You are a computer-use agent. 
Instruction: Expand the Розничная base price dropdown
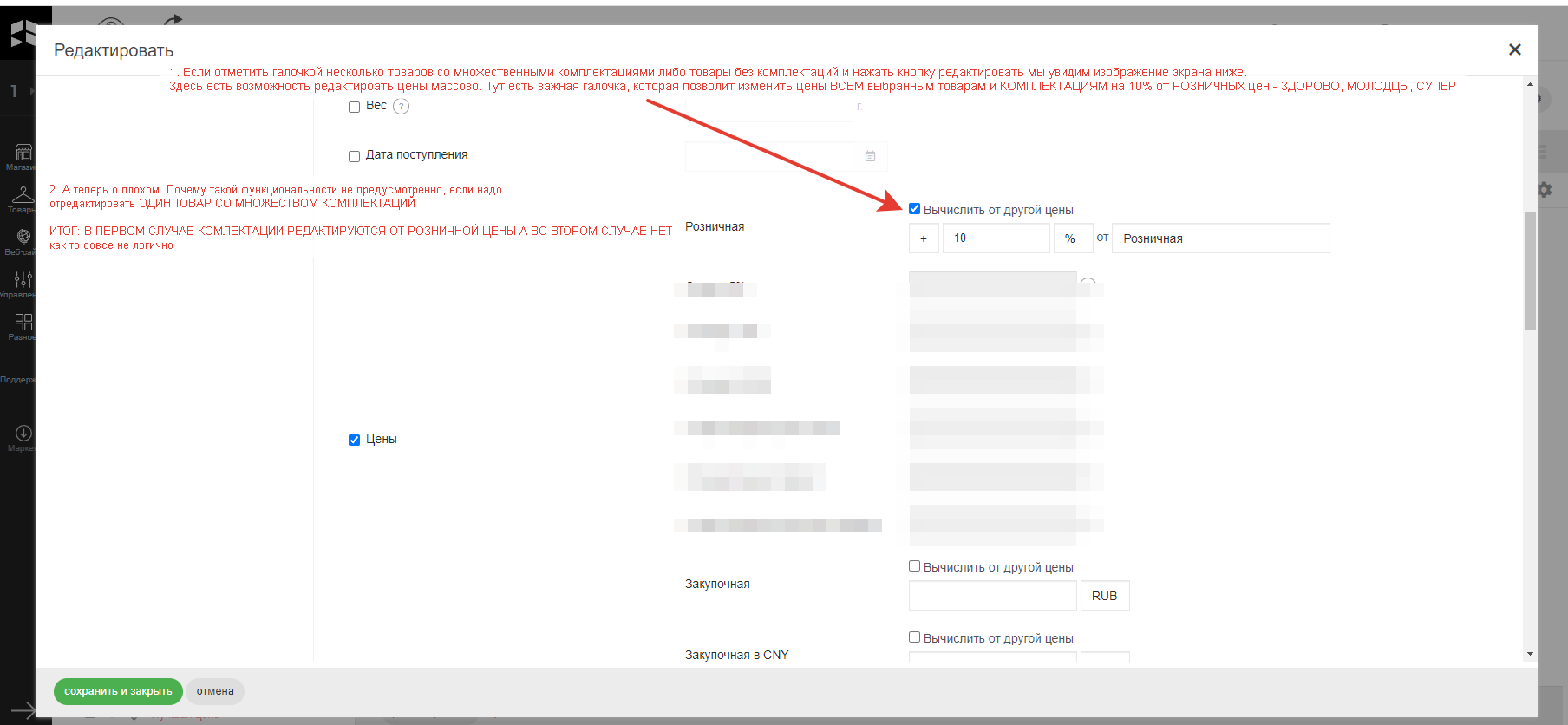pyautogui.click(x=1220, y=238)
